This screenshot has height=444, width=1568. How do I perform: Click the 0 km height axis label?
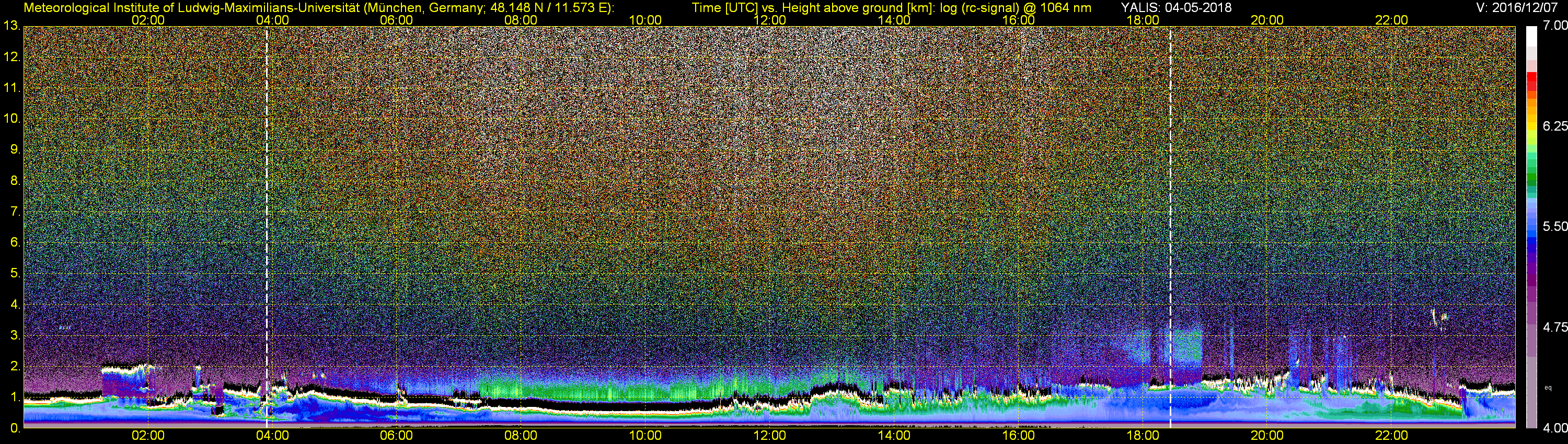click(x=15, y=428)
